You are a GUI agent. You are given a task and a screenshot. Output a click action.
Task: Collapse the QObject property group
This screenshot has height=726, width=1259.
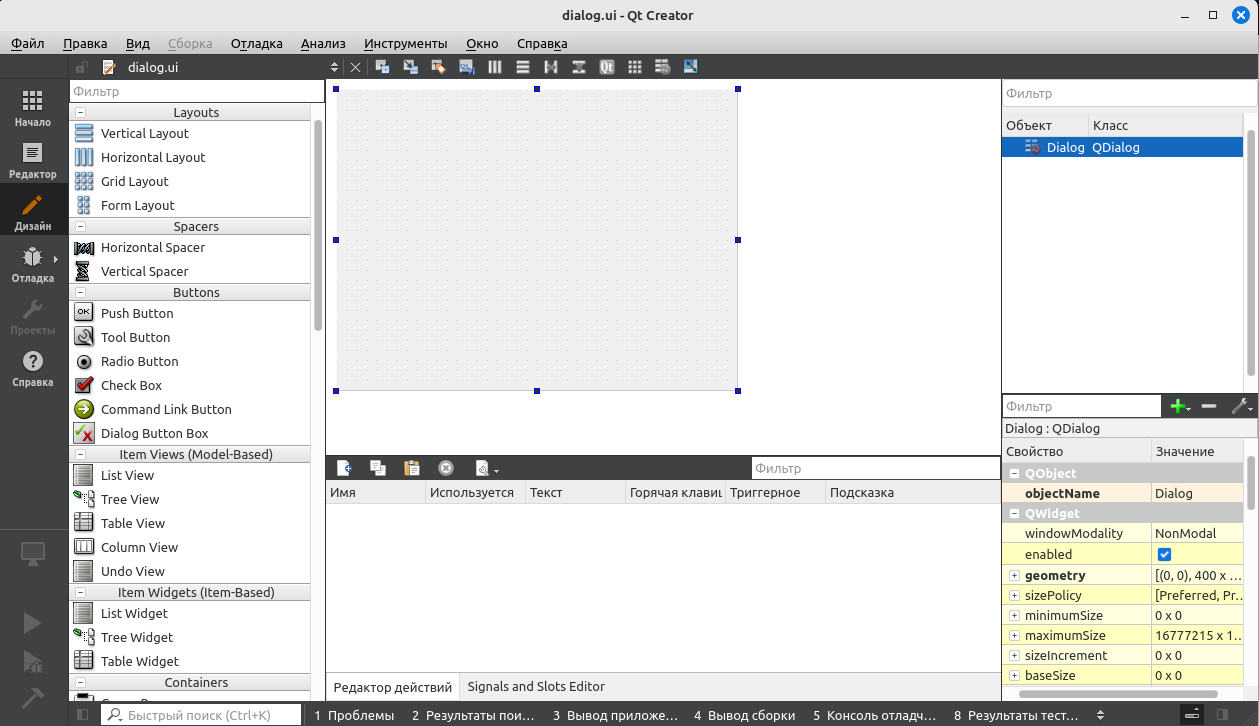(x=1014, y=473)
